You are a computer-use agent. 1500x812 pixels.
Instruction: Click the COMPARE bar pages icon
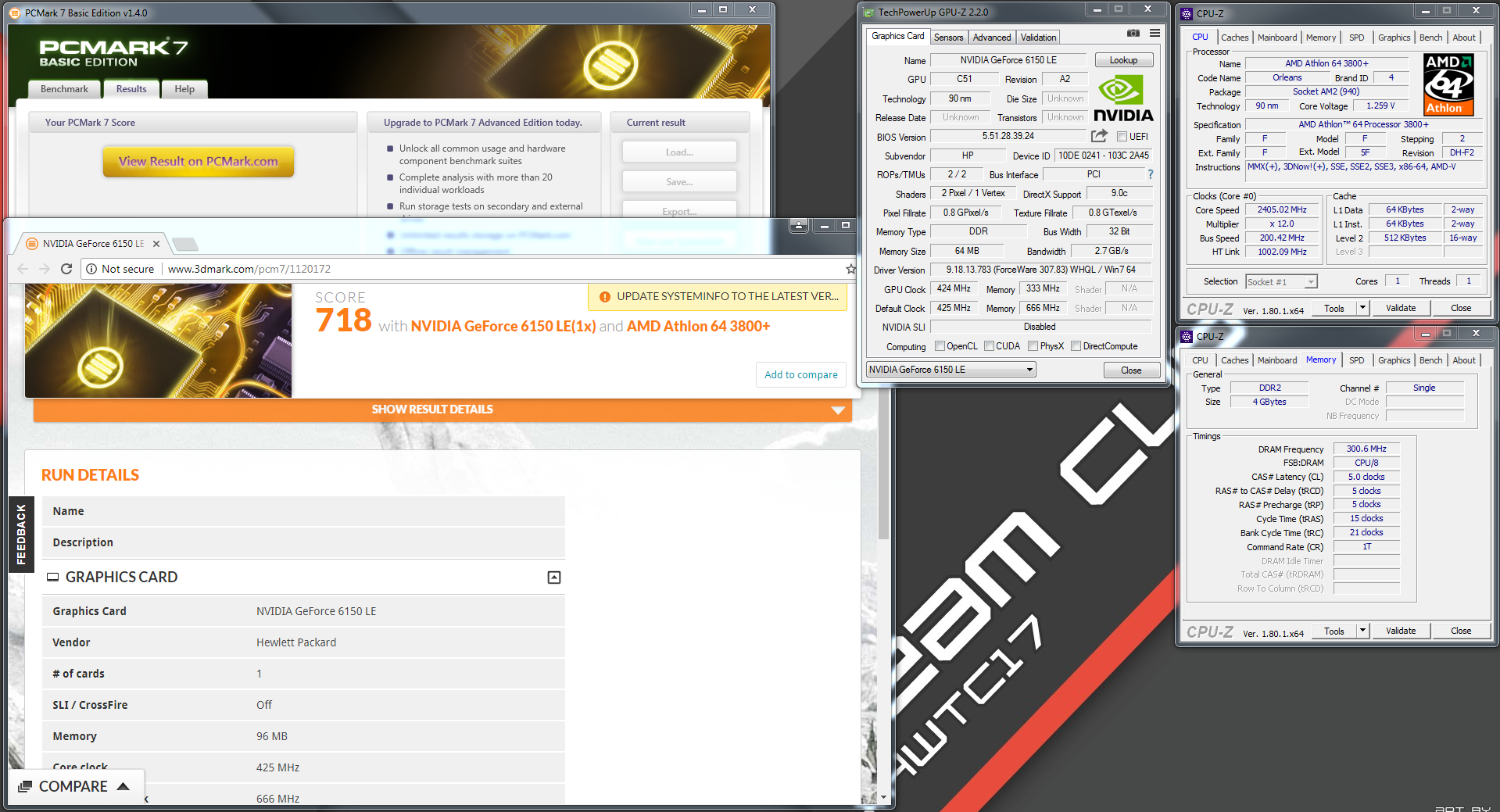pyautogui.click(x=25, y=786)
